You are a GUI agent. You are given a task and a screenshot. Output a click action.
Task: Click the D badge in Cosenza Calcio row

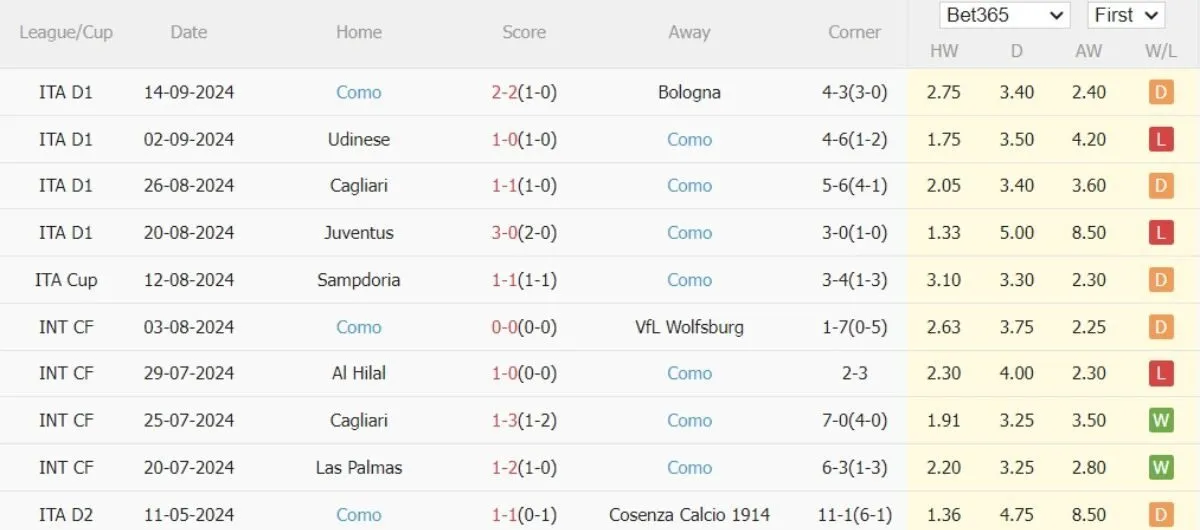click(x=1160, y=515)
